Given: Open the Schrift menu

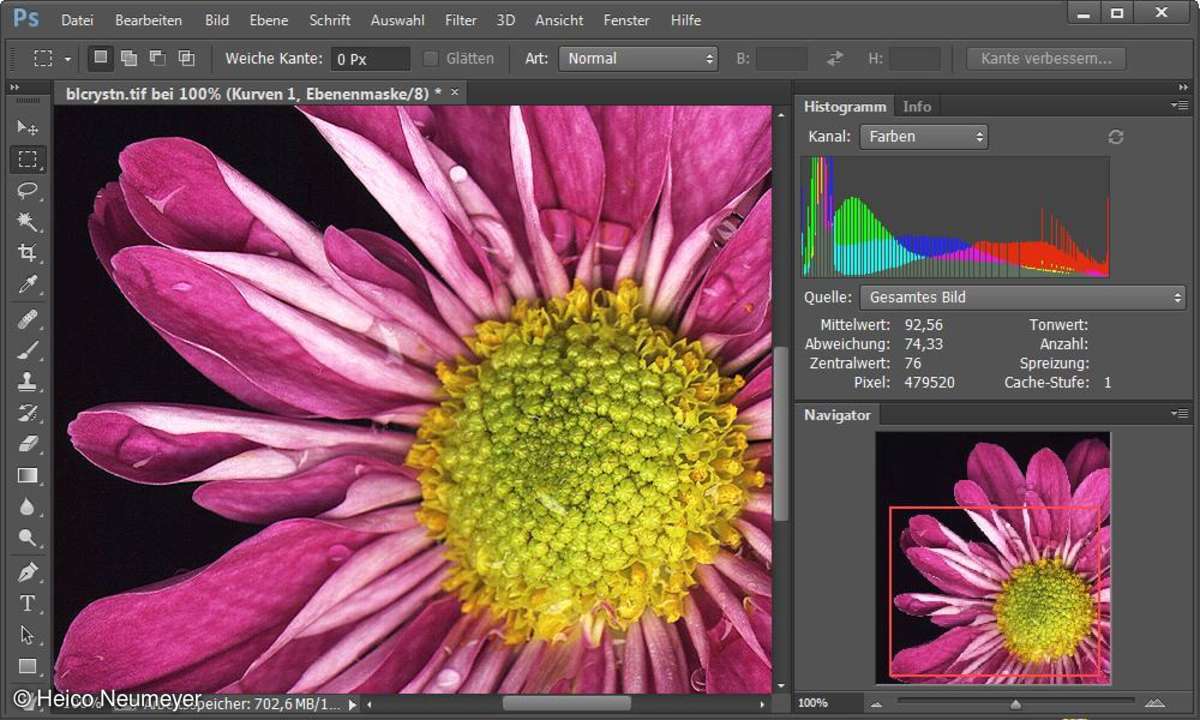Looking at the screenshot, I should click(330, 19).
